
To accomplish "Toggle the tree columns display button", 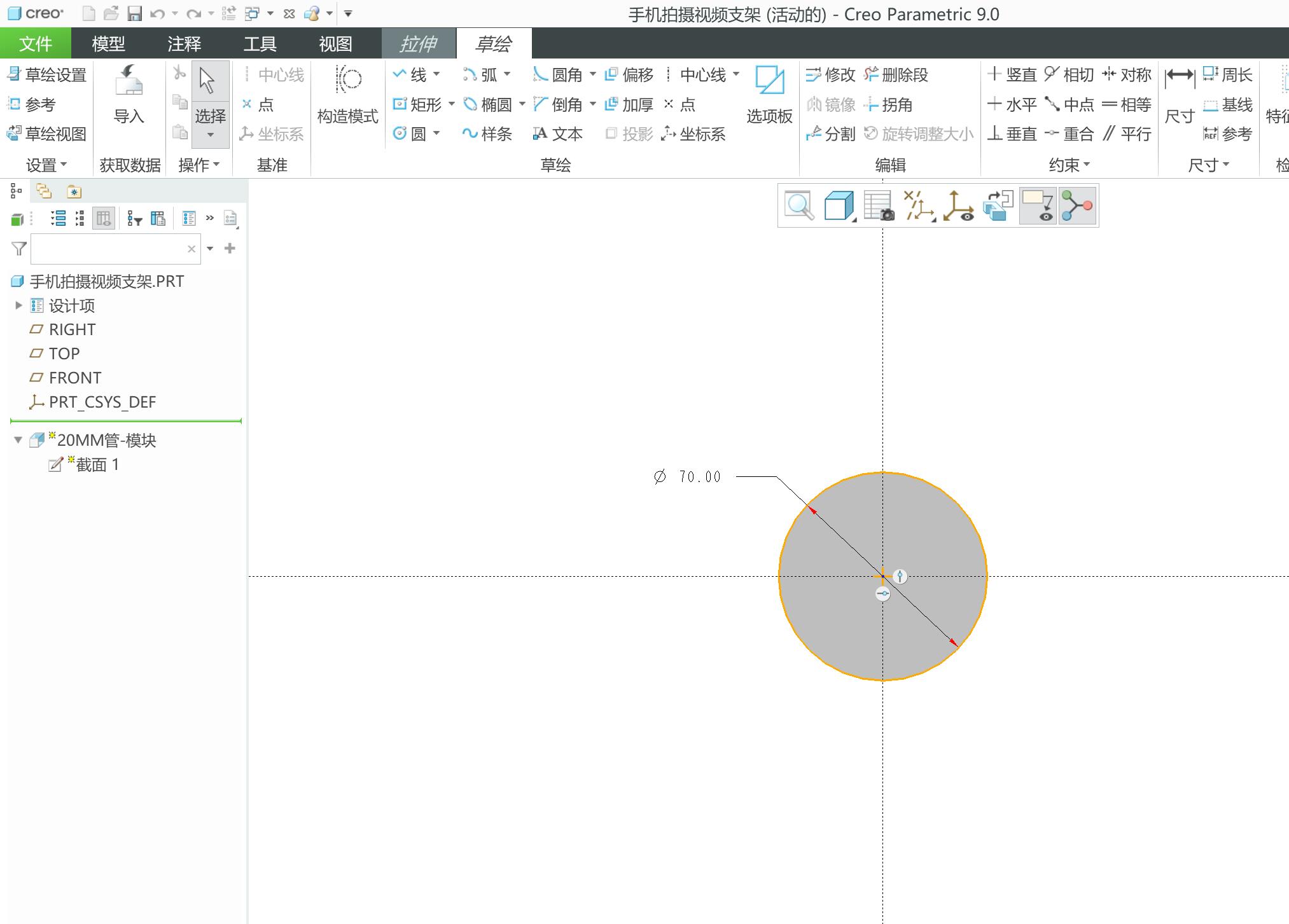I will tap(104, 219).
